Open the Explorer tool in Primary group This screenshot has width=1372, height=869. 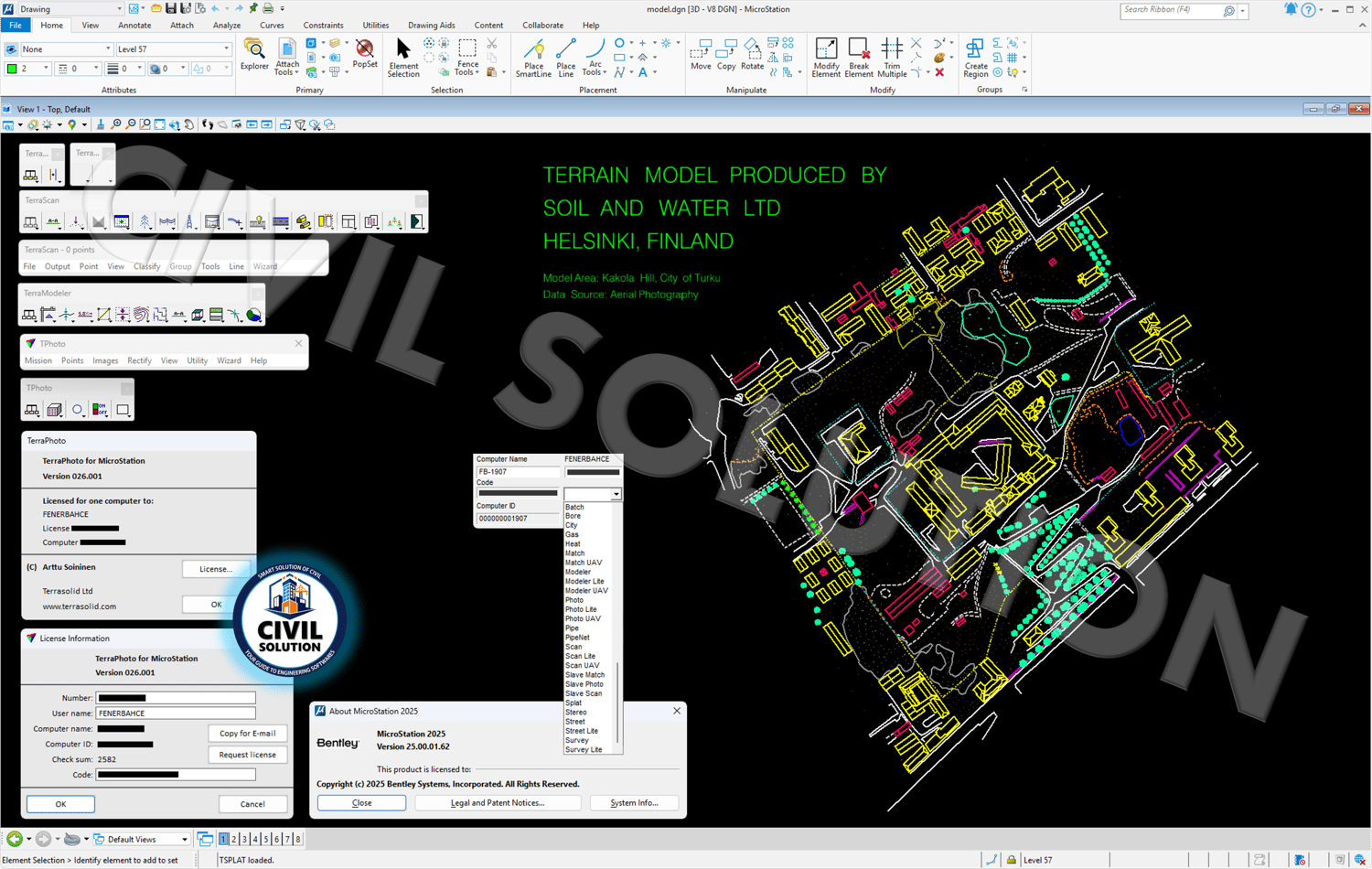254,55
